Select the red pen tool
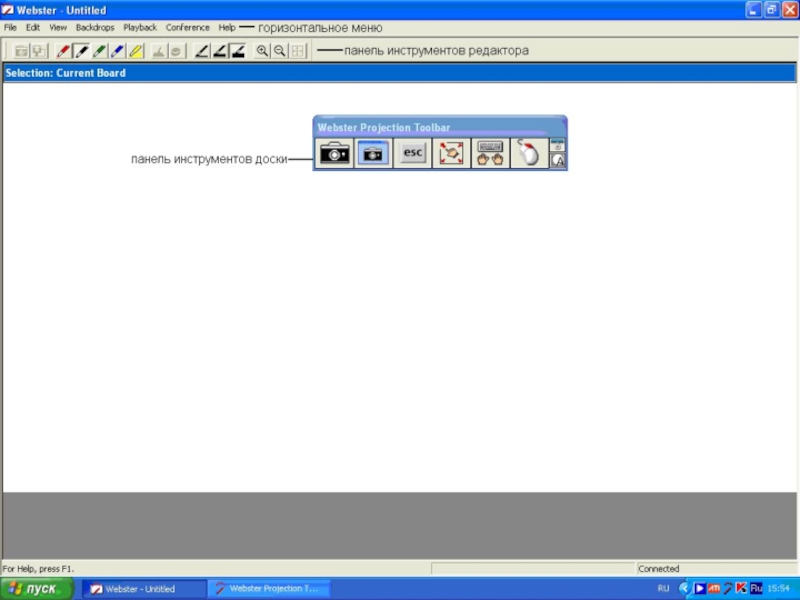Screen dimensions: 800x600 point(64,51)
